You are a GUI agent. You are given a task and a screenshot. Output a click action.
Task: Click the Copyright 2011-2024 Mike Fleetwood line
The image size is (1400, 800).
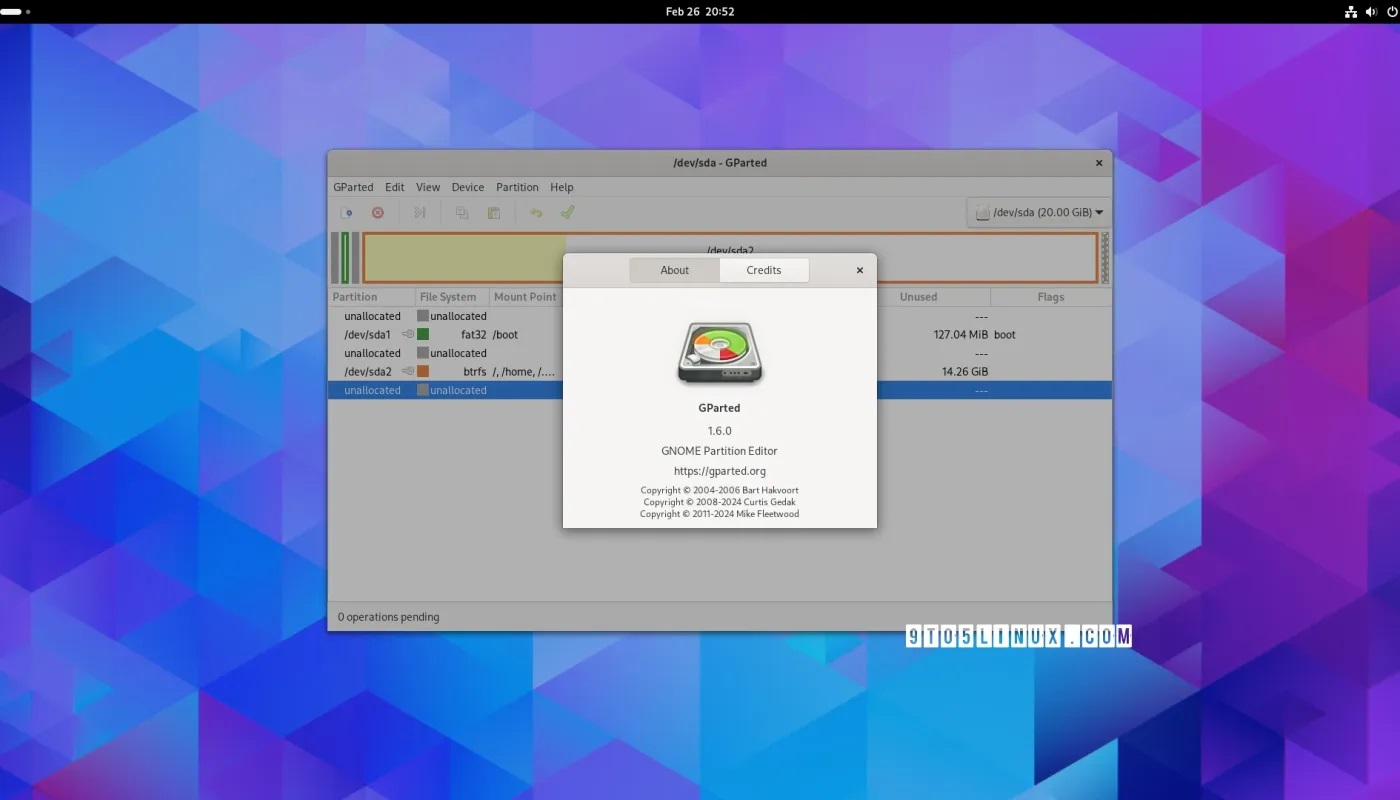click(x=720, y=514)
